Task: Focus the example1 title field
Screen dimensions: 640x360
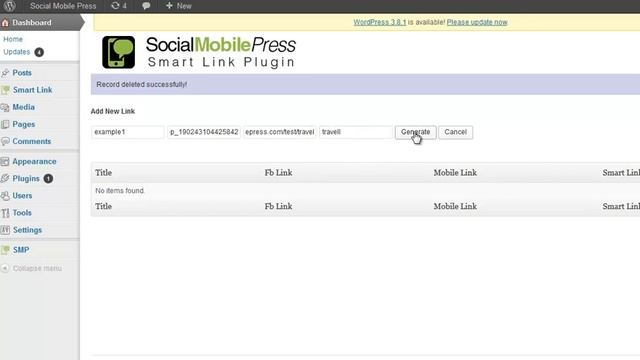Action: click(x=128, y=132)
